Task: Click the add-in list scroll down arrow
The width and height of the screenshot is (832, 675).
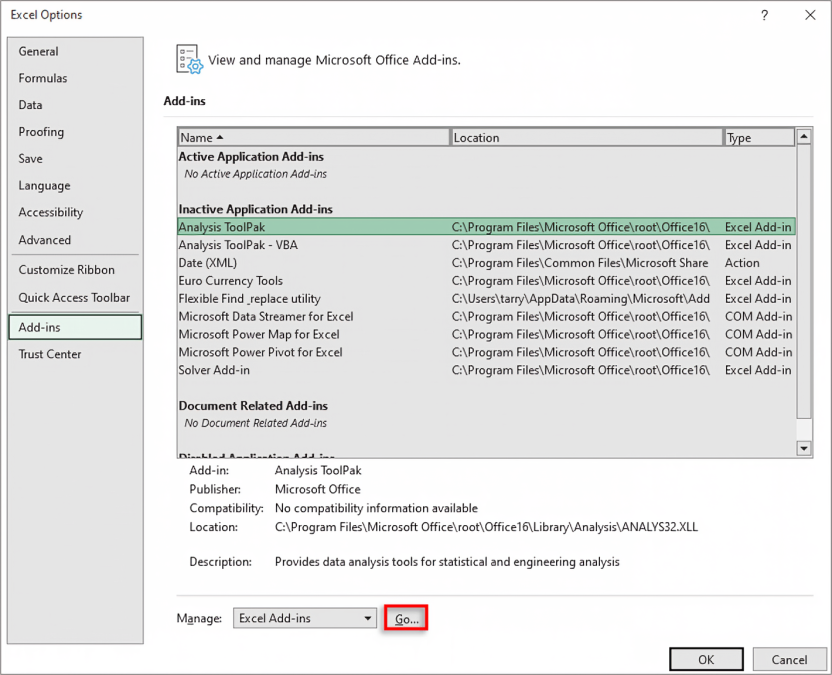Action: tap(804, 448)
